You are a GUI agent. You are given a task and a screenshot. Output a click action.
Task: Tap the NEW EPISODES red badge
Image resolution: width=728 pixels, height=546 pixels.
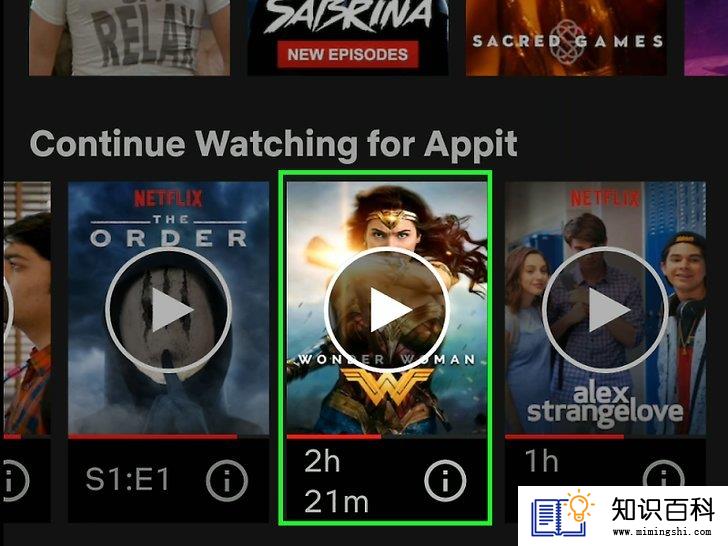[x=348, y=54]
